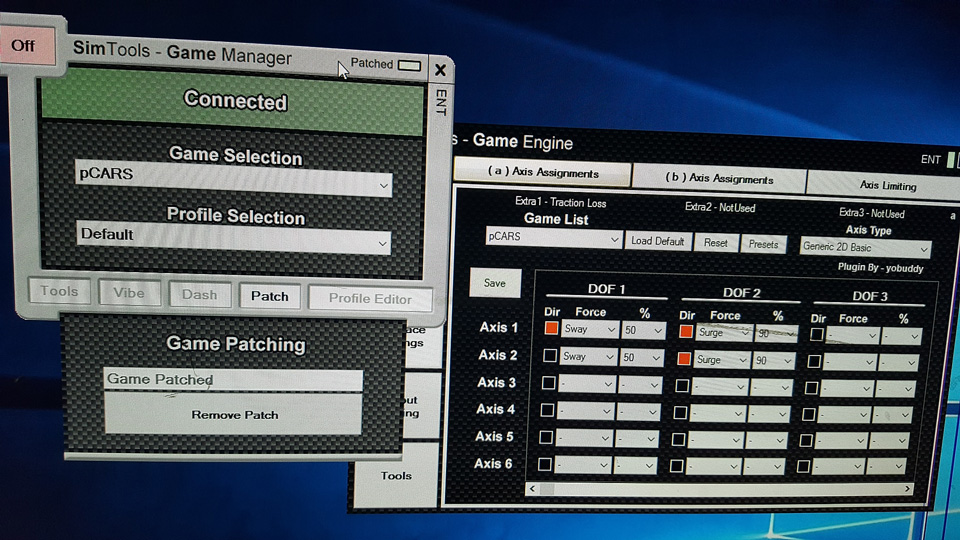Viewport: 960px width, 540px height.
Task: Click the Reset button
Action: coord(716,243)
